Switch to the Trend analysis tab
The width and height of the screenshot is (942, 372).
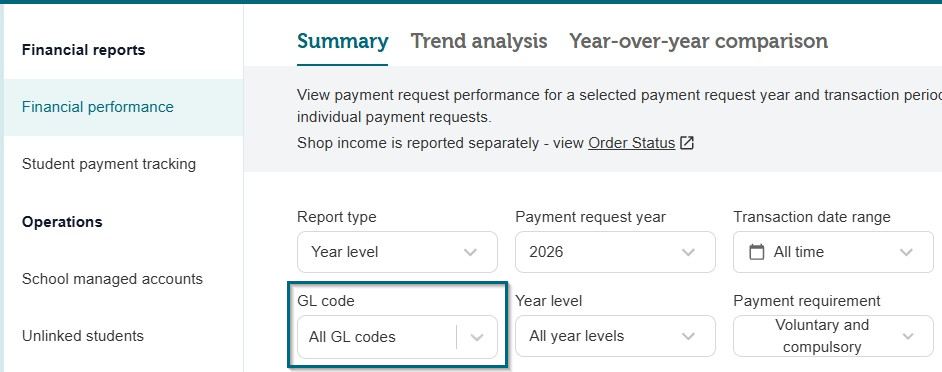479,41
